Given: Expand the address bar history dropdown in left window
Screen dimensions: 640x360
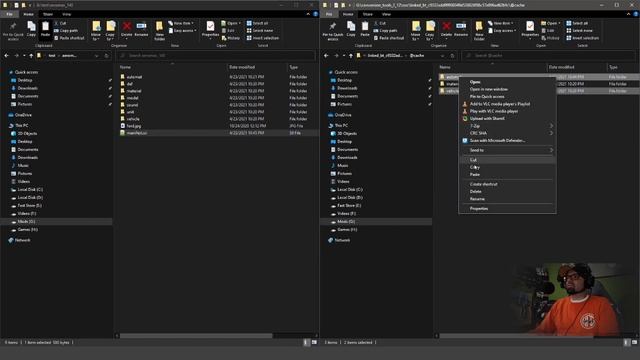Looking at the screenshot, I should pyautogui.click(x=96, y=56).
